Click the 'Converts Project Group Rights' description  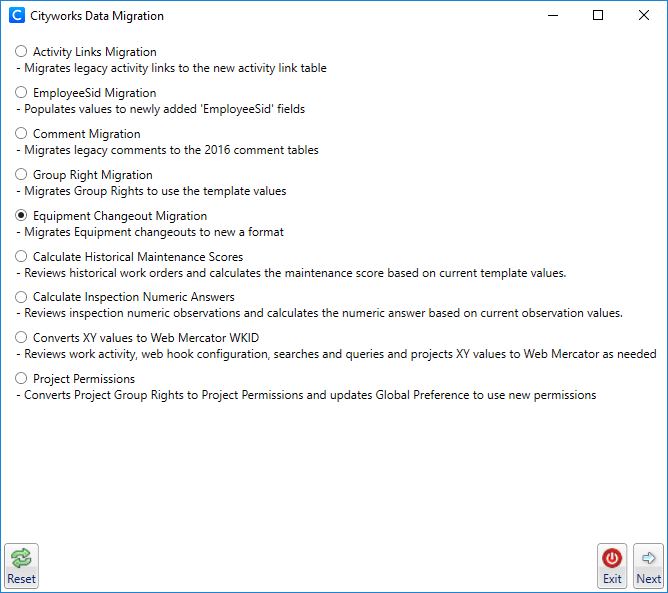pos(309,395)
